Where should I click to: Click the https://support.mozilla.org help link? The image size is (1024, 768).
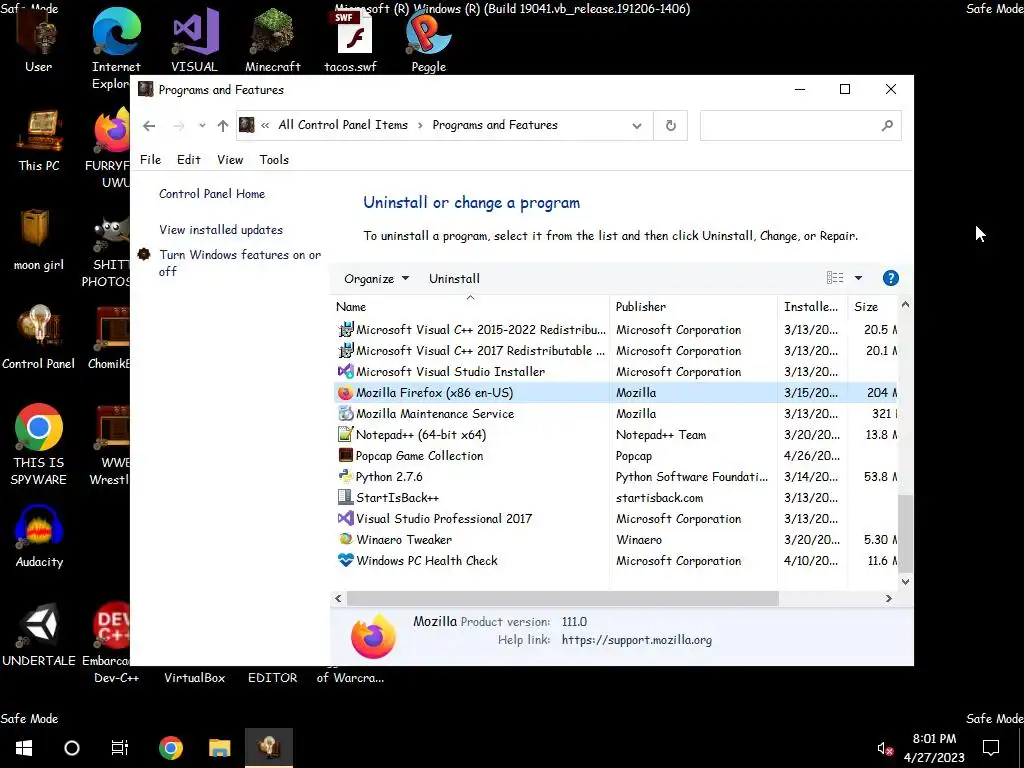coord(637,640)
